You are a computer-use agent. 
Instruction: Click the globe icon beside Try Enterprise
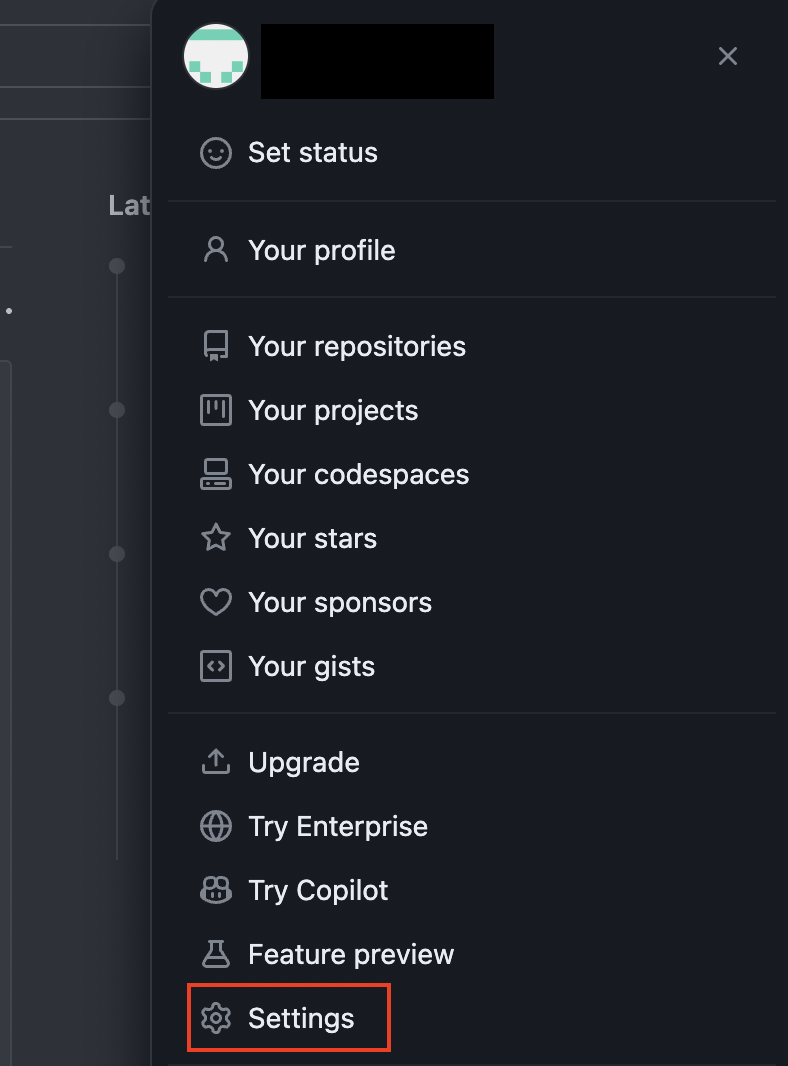point(215,825)
